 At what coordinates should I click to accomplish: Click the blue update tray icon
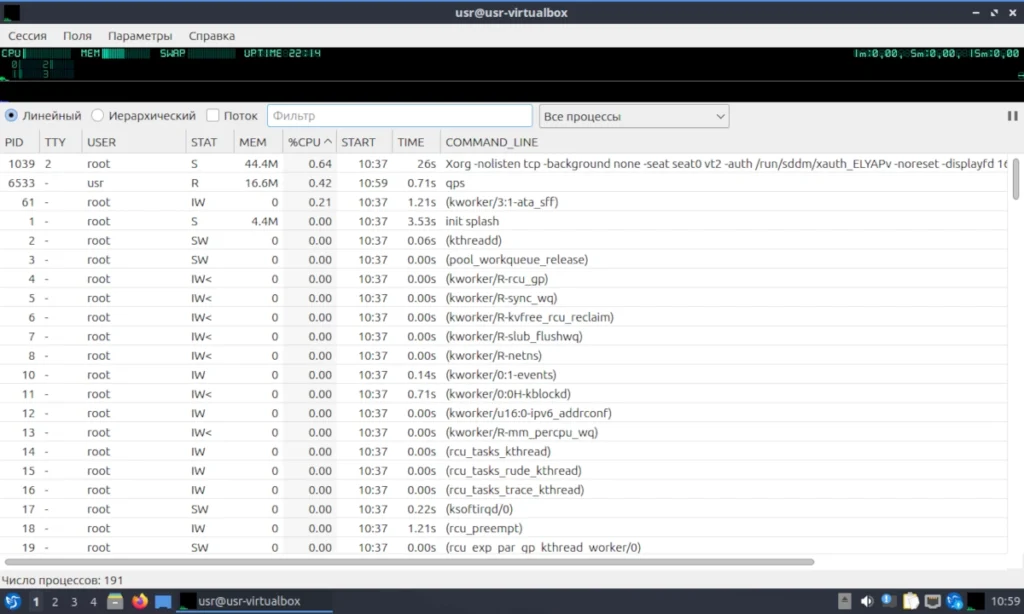(955, 601)
